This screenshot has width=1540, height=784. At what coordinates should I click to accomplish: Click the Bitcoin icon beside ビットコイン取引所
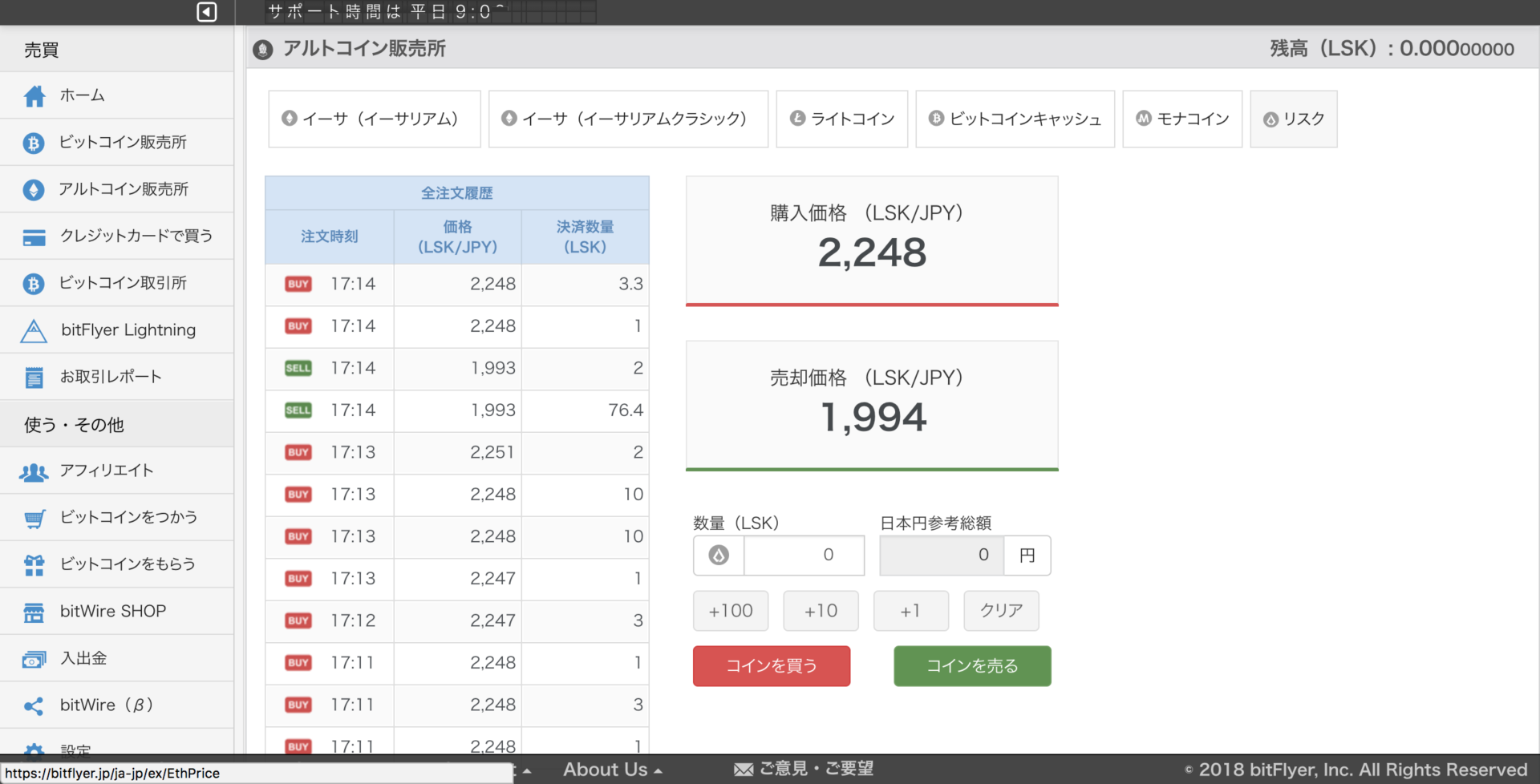34,284
